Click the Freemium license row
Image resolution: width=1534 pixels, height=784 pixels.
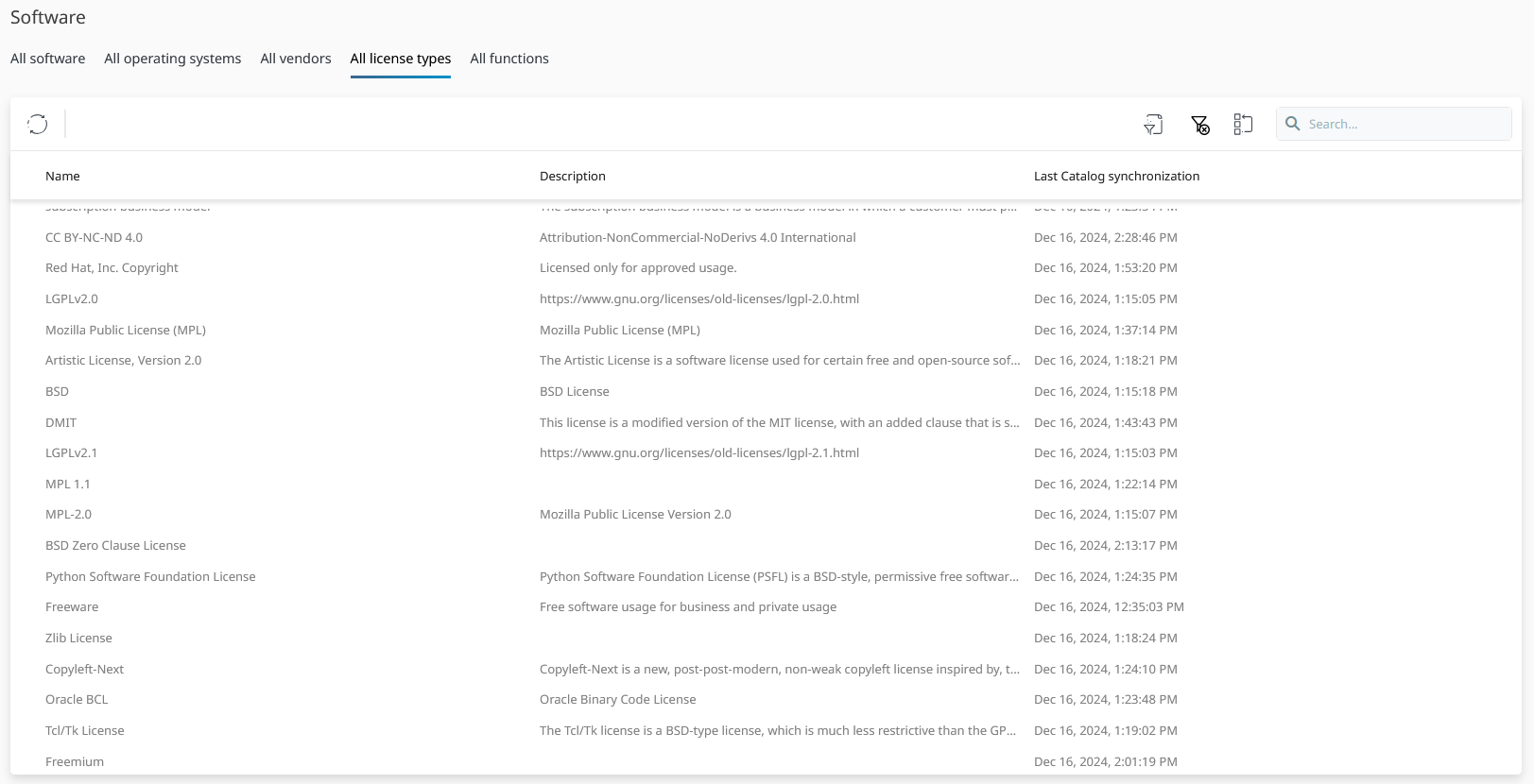pyautogui.click(x=75, y=762)
